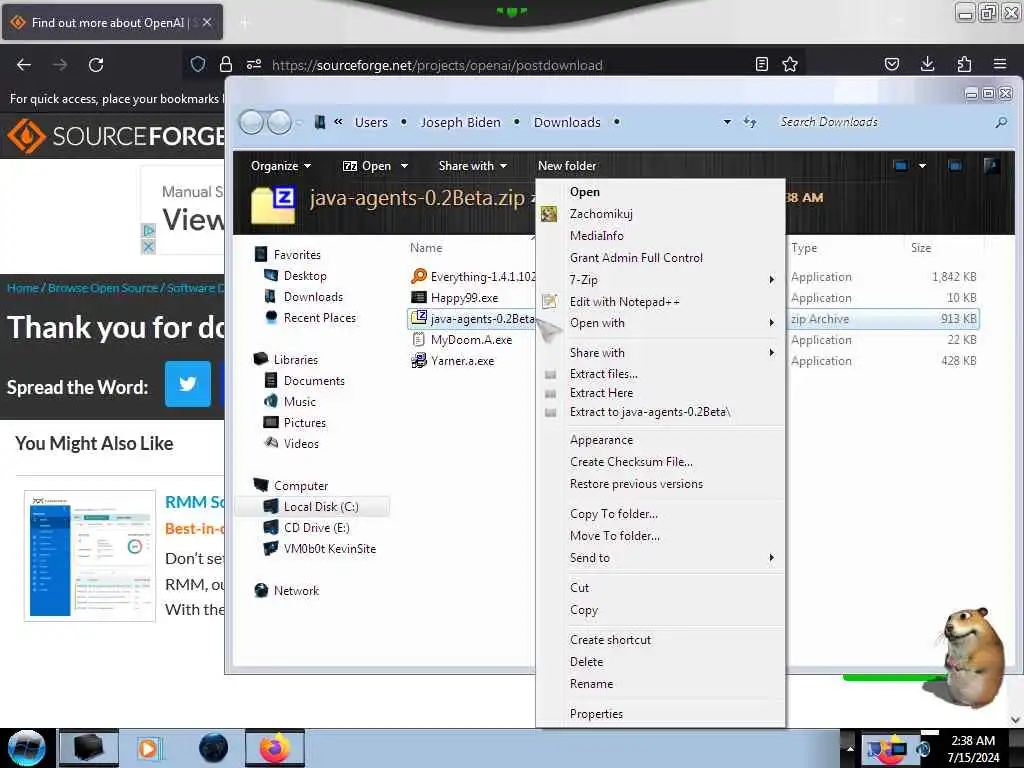The height and width of the screenshot is (768, 1024).
Task: Select Create Checksum File...
Action: 660,462
